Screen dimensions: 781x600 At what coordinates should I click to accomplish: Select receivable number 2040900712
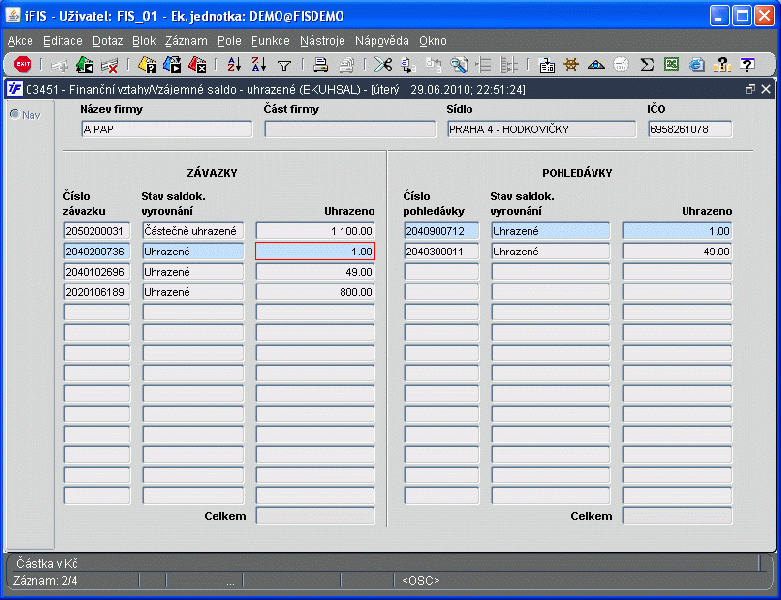click(x=441, y=231)
